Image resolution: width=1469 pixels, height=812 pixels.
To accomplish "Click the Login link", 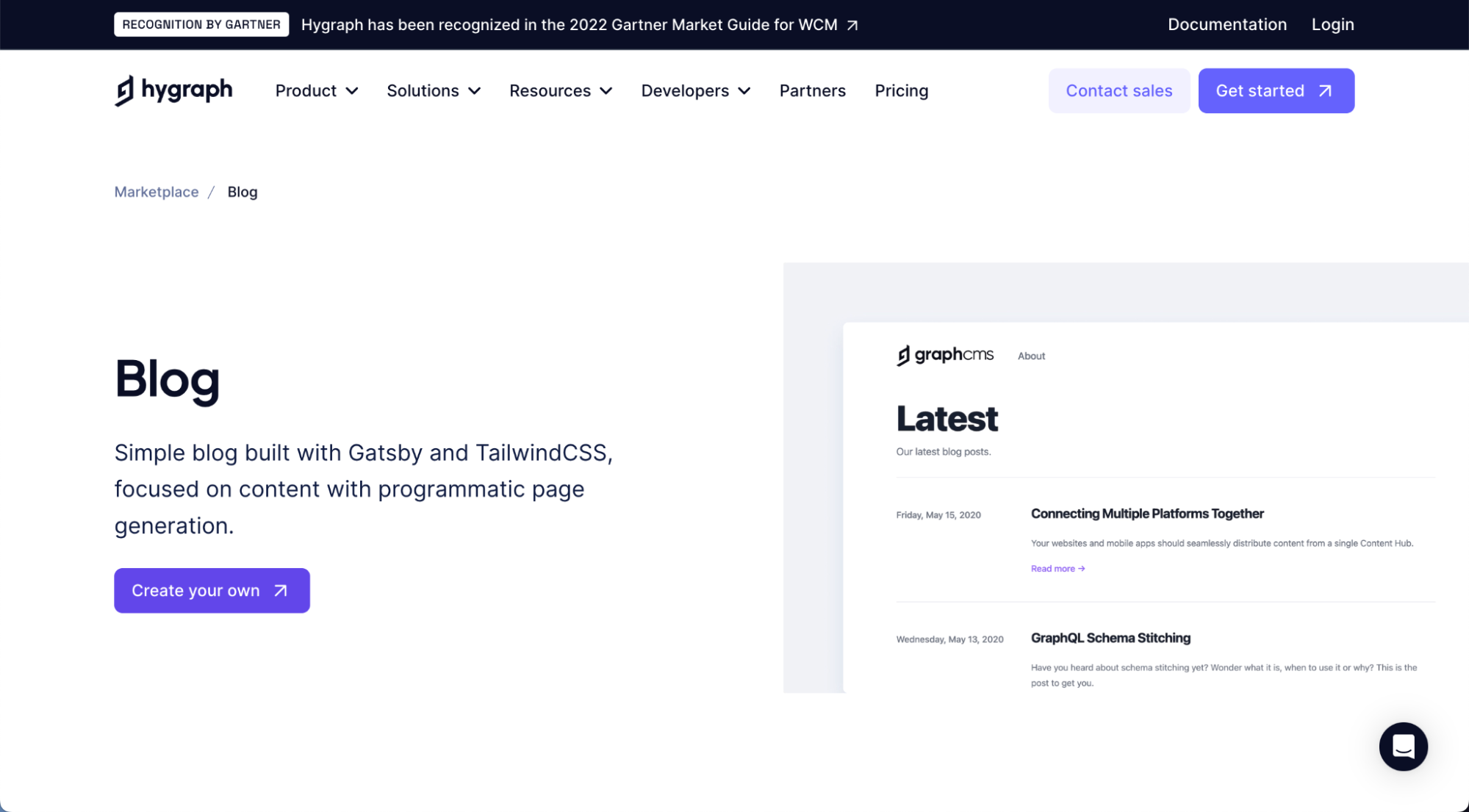I will (x=1332, y=24).
